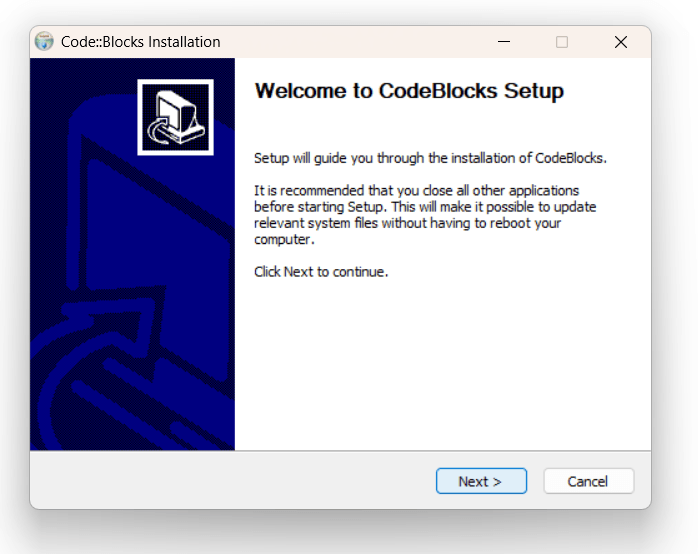Viewport: 698px width, 554px height.
Task: Click the "Setup will guide you" sentence
Action: 430,158
